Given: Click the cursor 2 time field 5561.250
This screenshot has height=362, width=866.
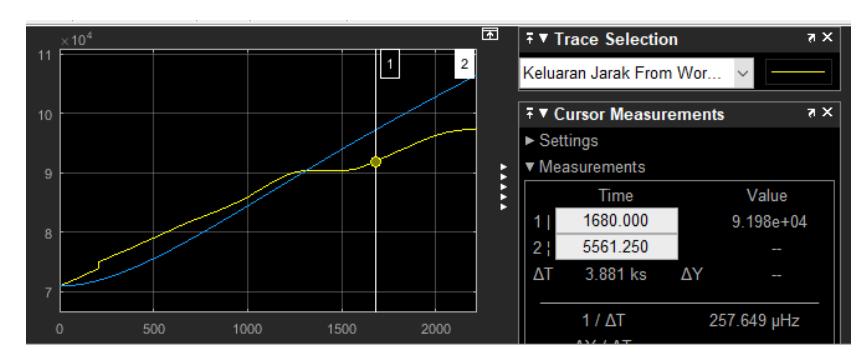Looking at the screenshot, I should pos(616,246).
